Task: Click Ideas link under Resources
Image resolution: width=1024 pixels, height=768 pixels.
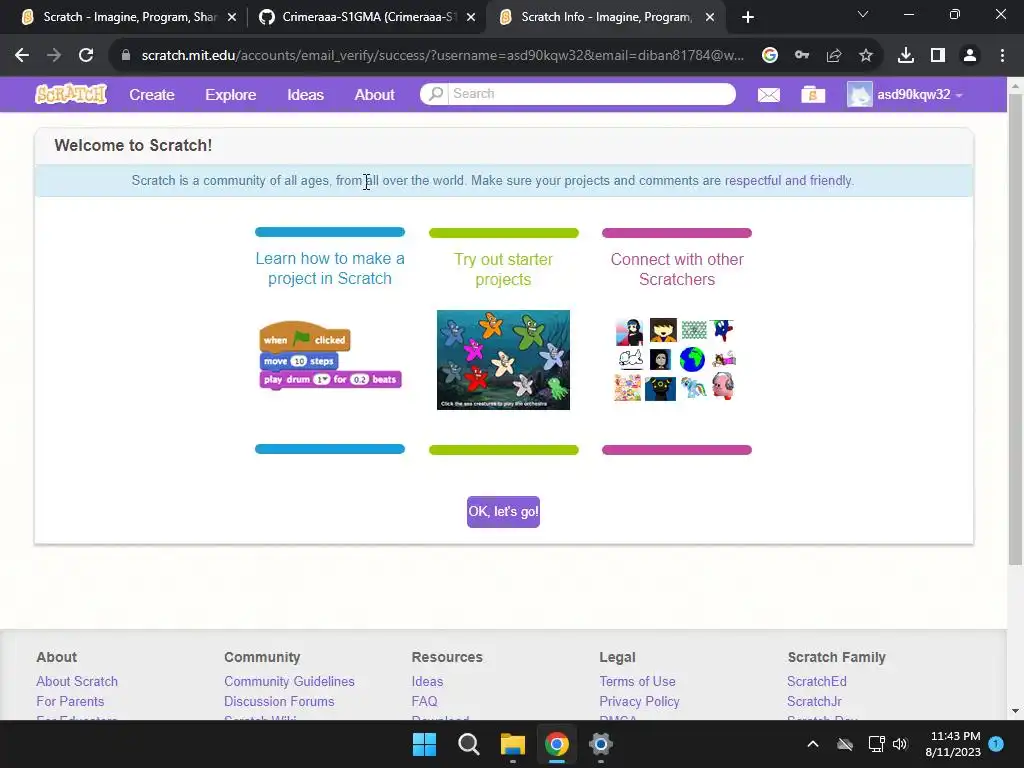Action: tap(427, 681)
